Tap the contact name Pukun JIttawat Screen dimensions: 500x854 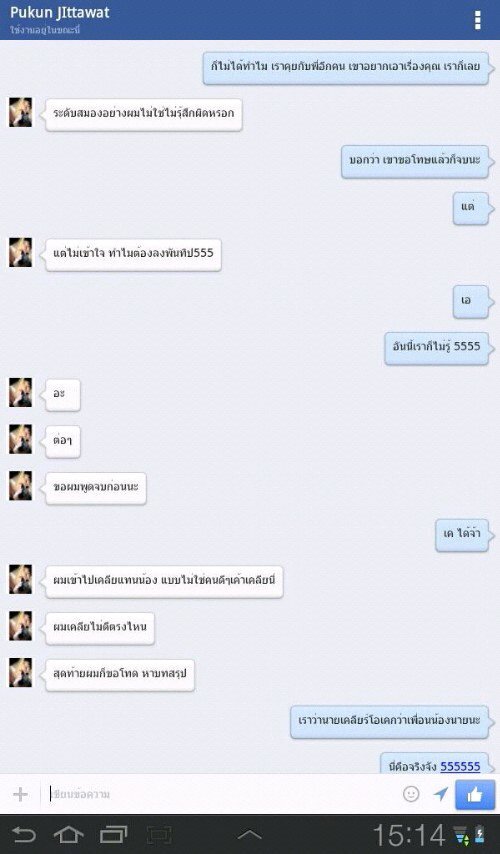point(60,13)
